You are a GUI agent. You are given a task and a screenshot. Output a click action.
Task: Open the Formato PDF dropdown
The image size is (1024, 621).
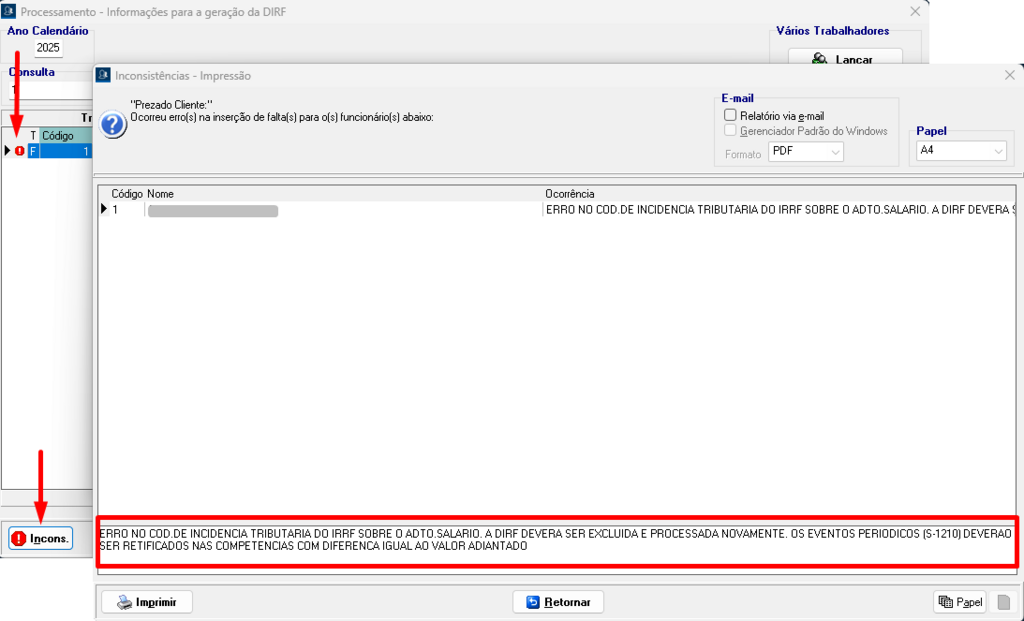click(x=806, y=151)
